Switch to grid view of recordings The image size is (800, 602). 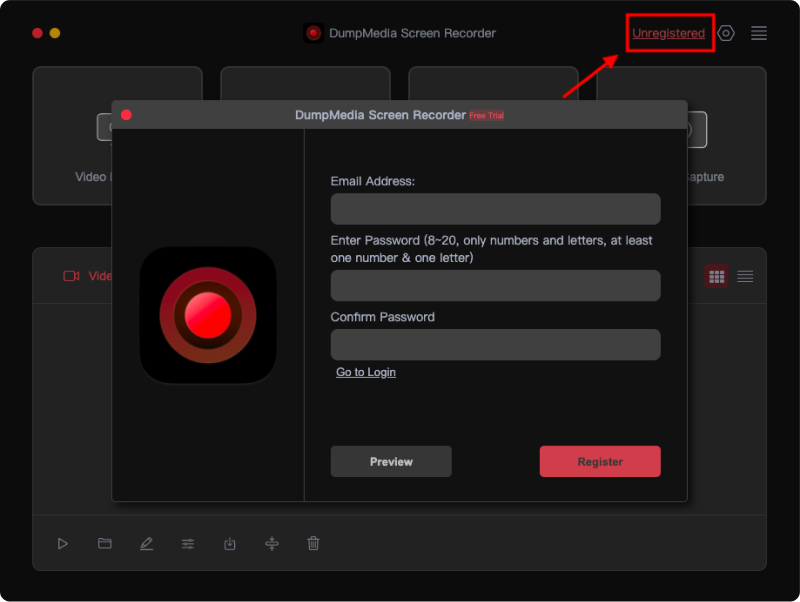716,277
